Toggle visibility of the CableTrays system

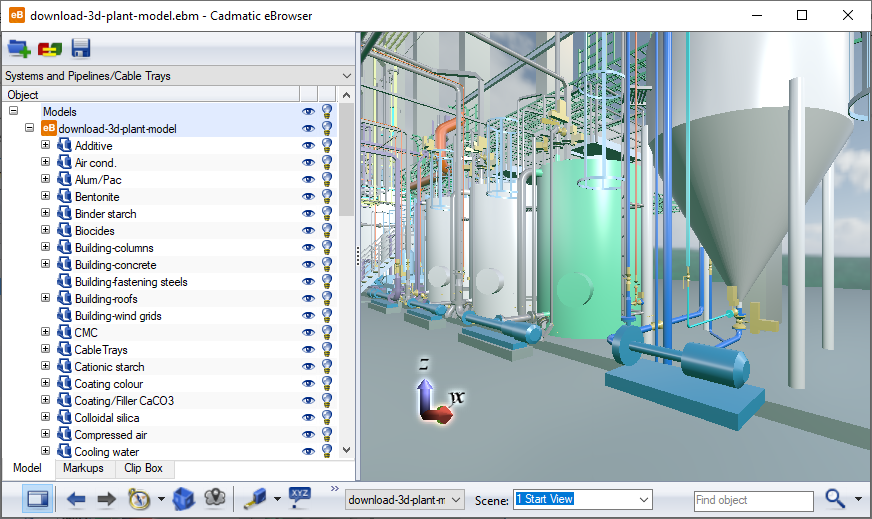(x=308, y=350)
